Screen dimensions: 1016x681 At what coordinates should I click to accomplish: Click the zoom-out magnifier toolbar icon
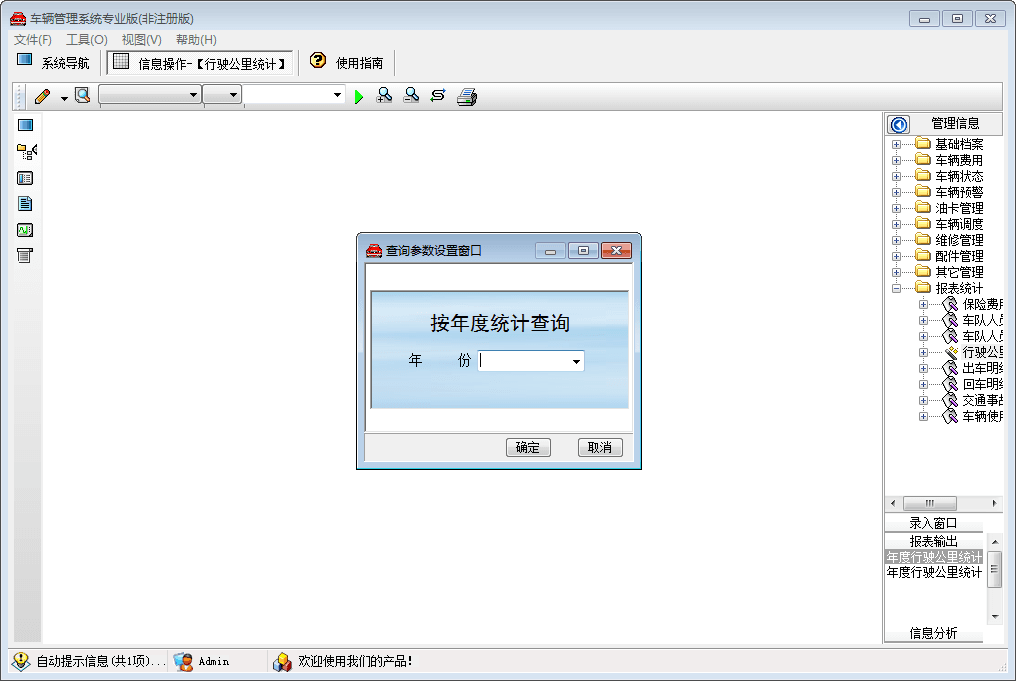(x=410, y=95)
